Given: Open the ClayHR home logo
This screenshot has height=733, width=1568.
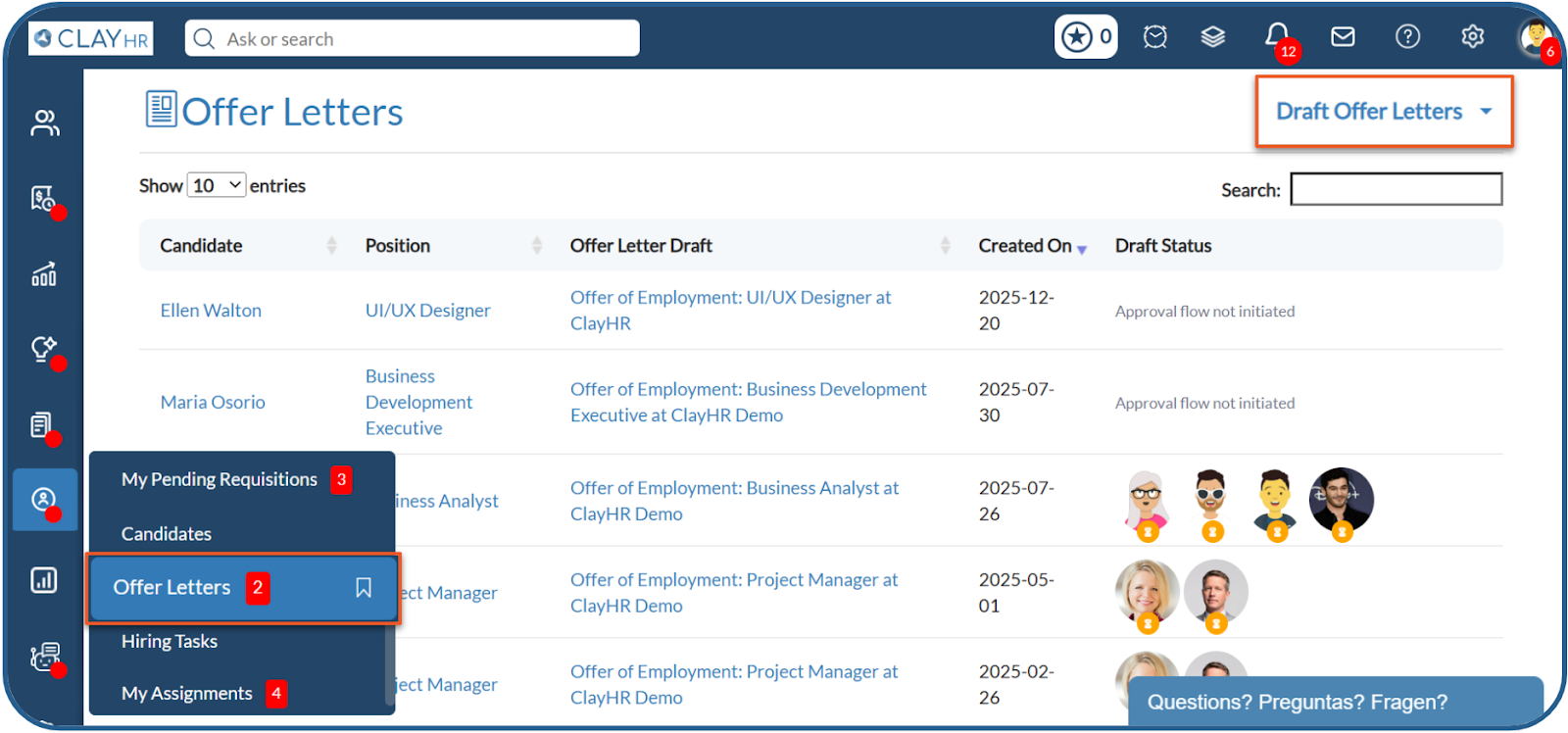Looking at the screenshot, I should (90, 38).
